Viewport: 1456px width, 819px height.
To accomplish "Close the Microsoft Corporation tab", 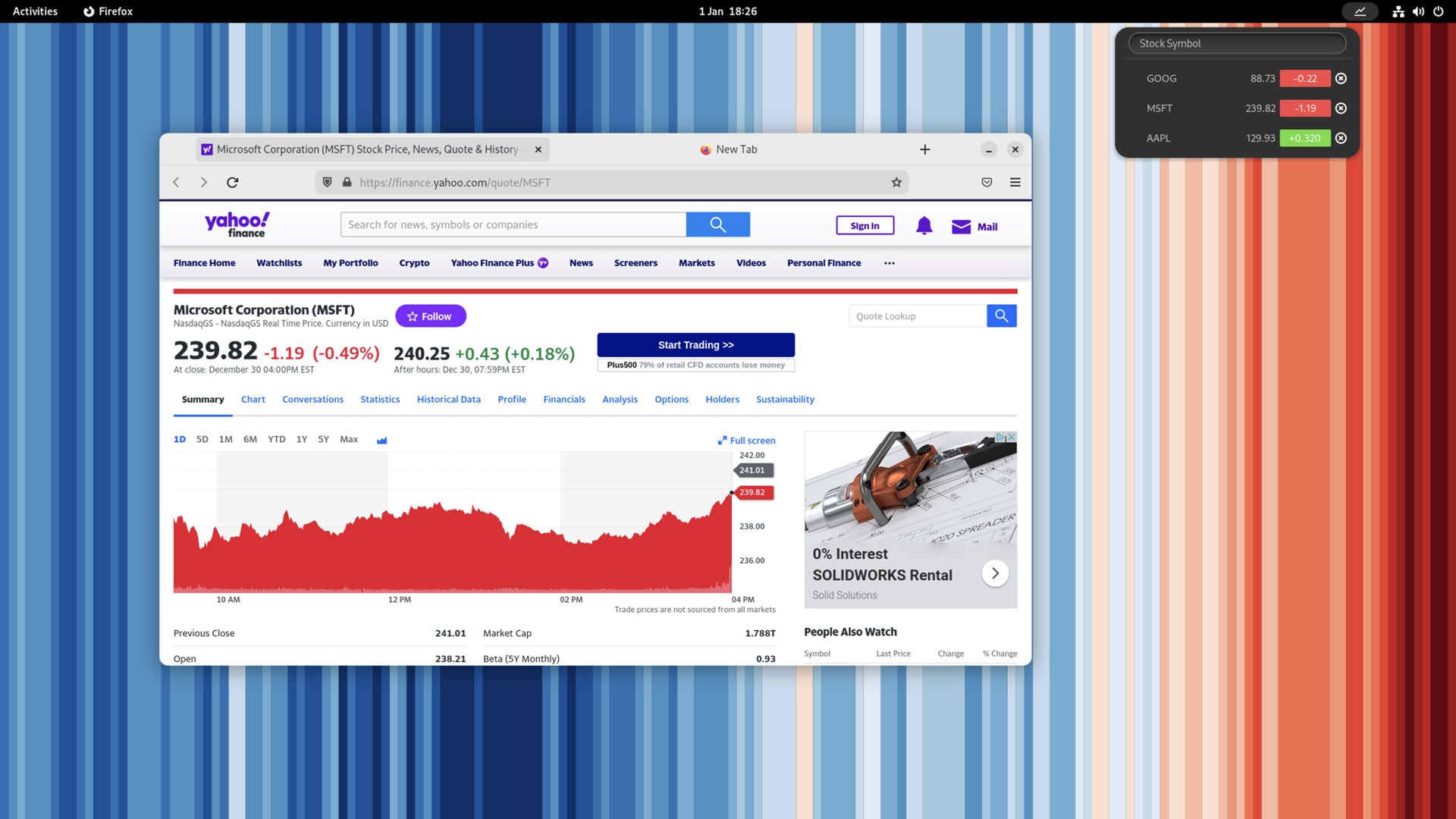I will [538, 149].
